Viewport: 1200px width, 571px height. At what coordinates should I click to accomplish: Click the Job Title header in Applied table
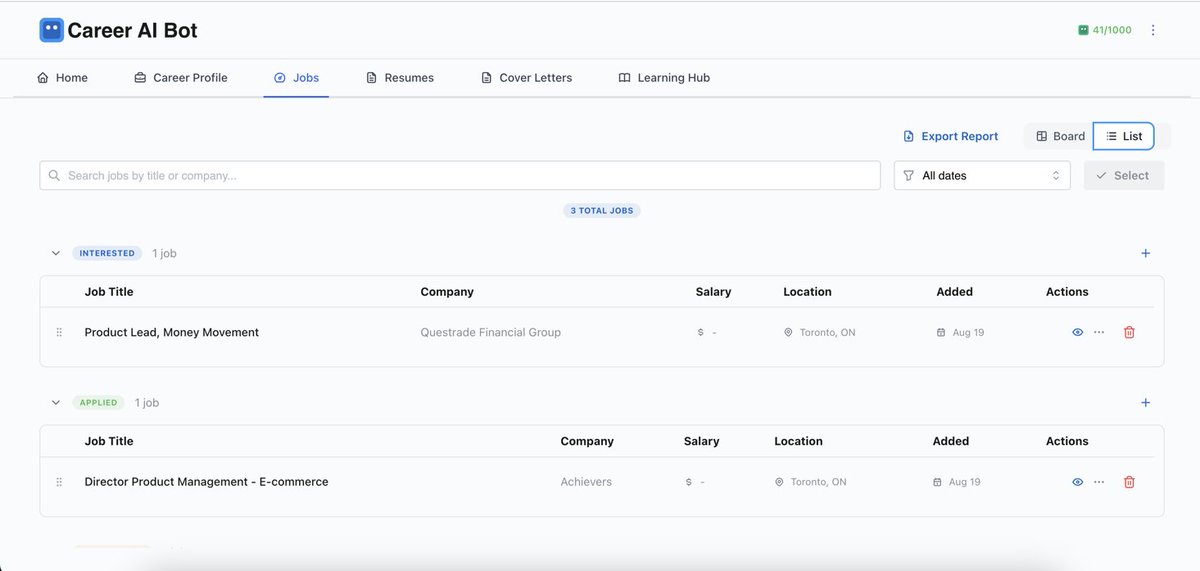pyautogui.click(x=109, y=441)
